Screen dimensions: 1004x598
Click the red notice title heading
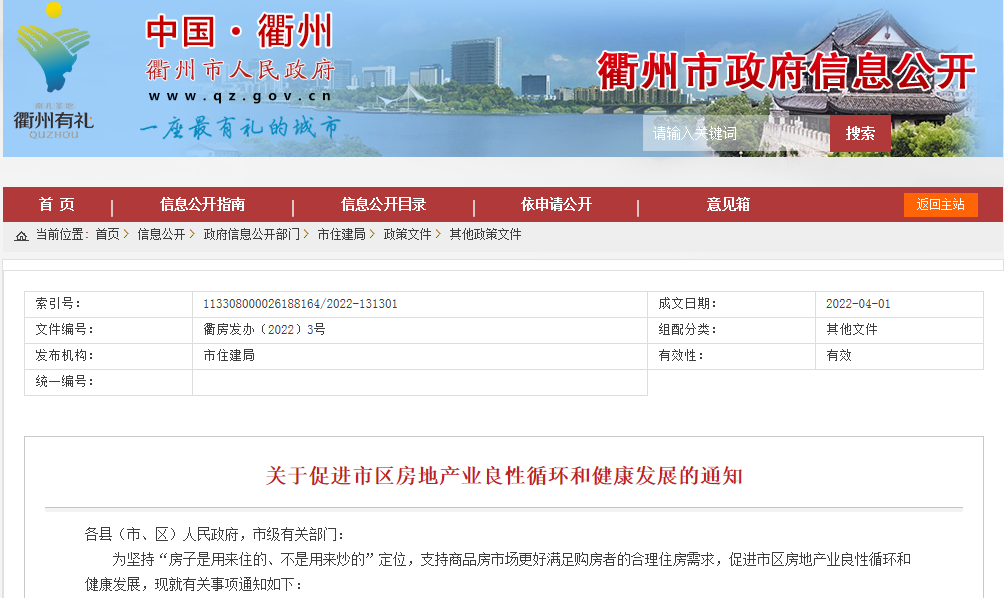504,475
